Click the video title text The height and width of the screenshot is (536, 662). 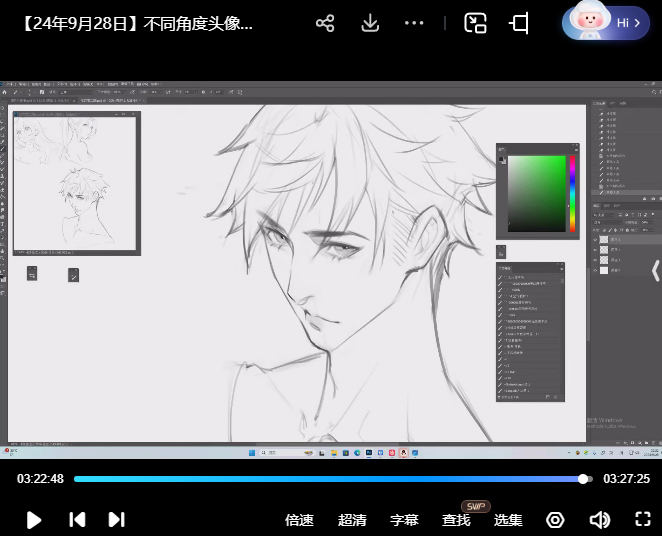(x=137, y=23)
